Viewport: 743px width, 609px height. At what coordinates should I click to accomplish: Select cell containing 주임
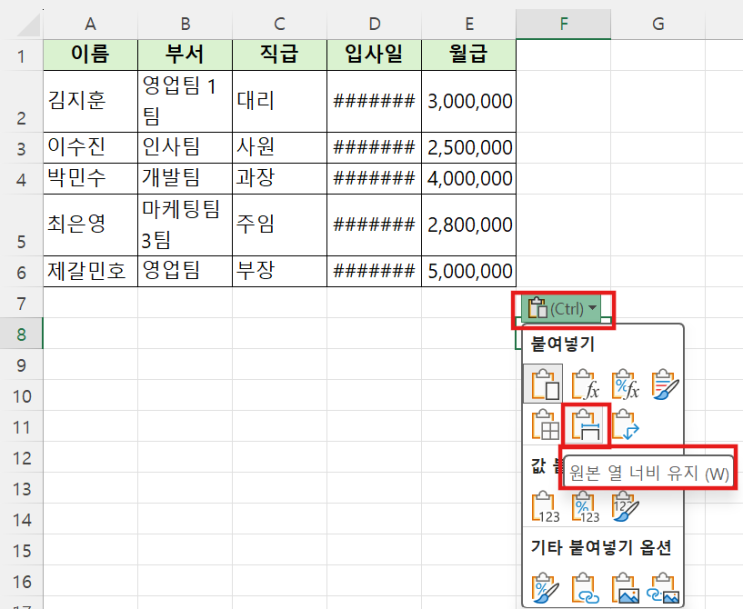(x=280, y=225)
